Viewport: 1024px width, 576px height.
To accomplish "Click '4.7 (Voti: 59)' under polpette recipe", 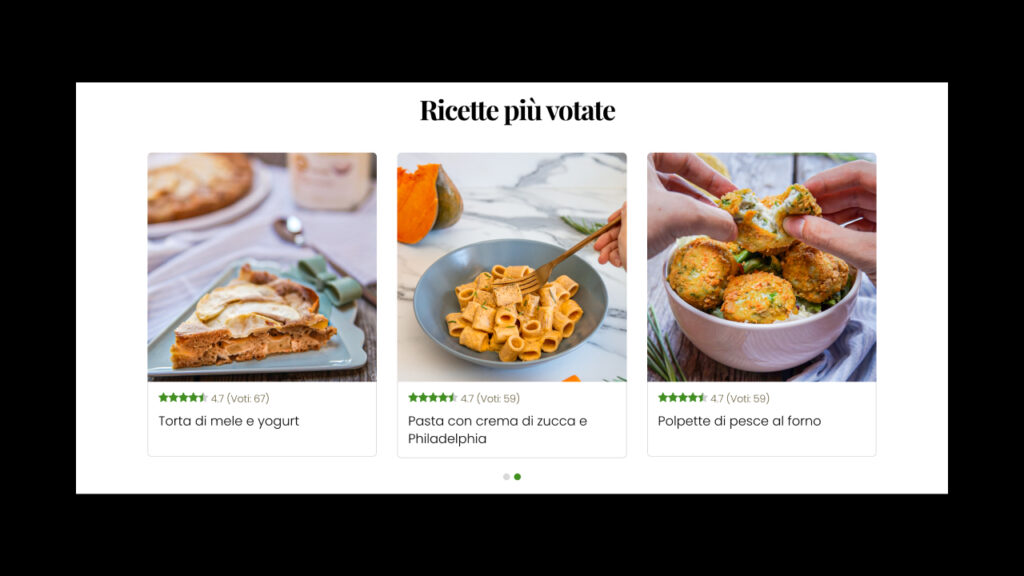I will (x=740, y=398).
